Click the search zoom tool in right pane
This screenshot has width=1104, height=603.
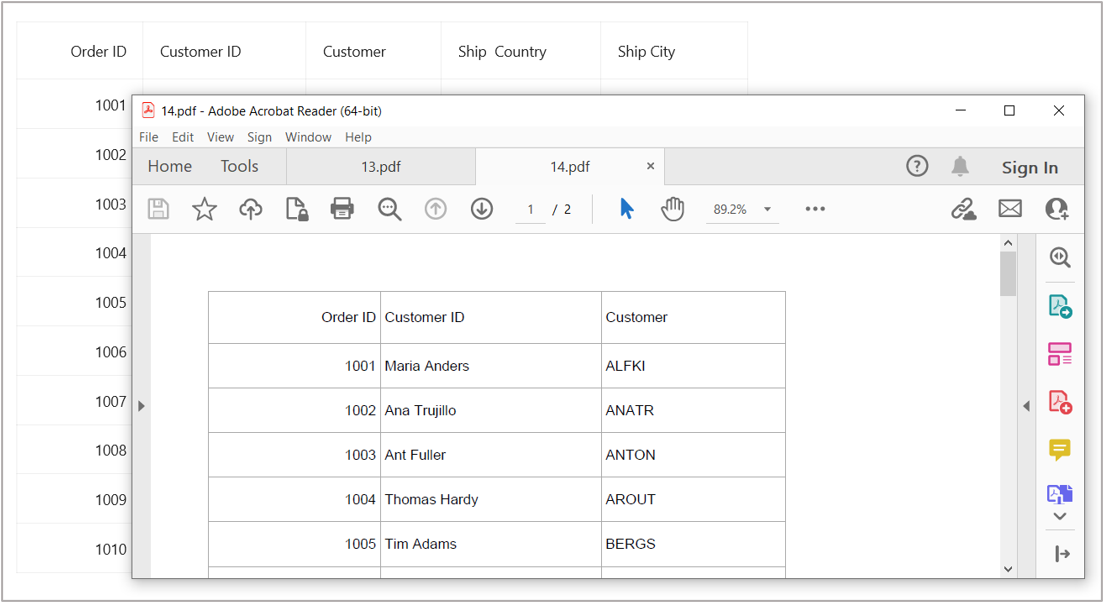pyautogui.click(x=1060, y=257)
